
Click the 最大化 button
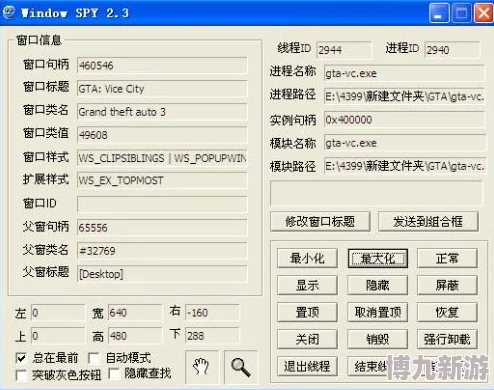378,258
